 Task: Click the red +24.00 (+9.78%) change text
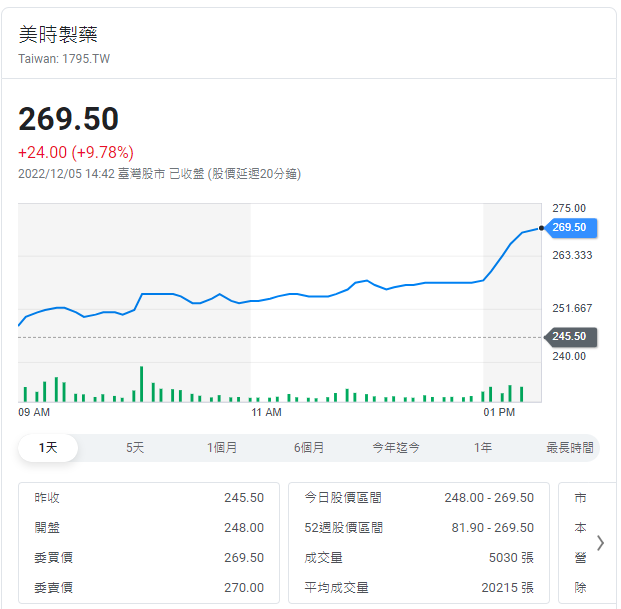76,152
